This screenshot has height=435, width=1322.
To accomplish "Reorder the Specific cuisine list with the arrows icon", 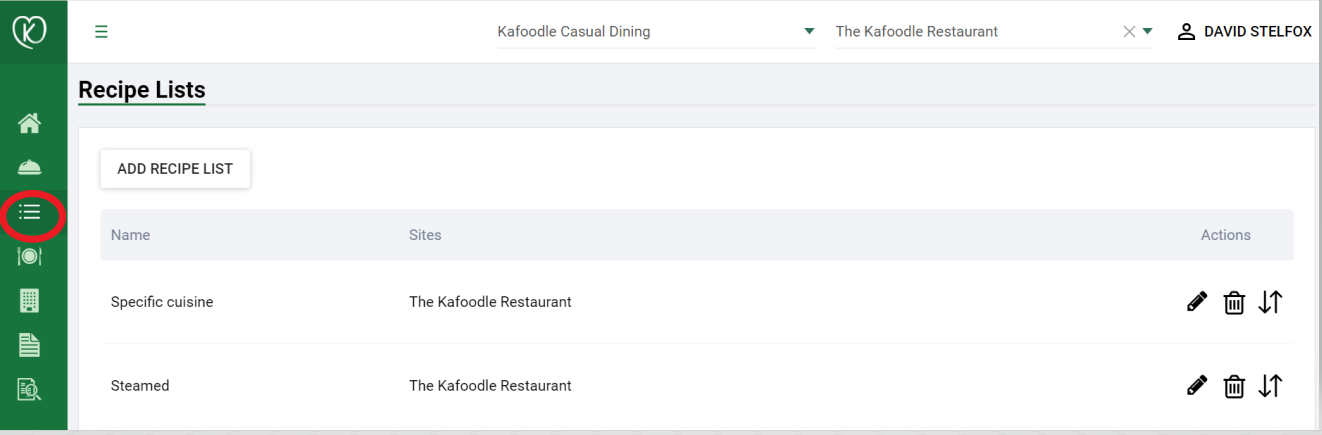I will tap(1270, 302).
